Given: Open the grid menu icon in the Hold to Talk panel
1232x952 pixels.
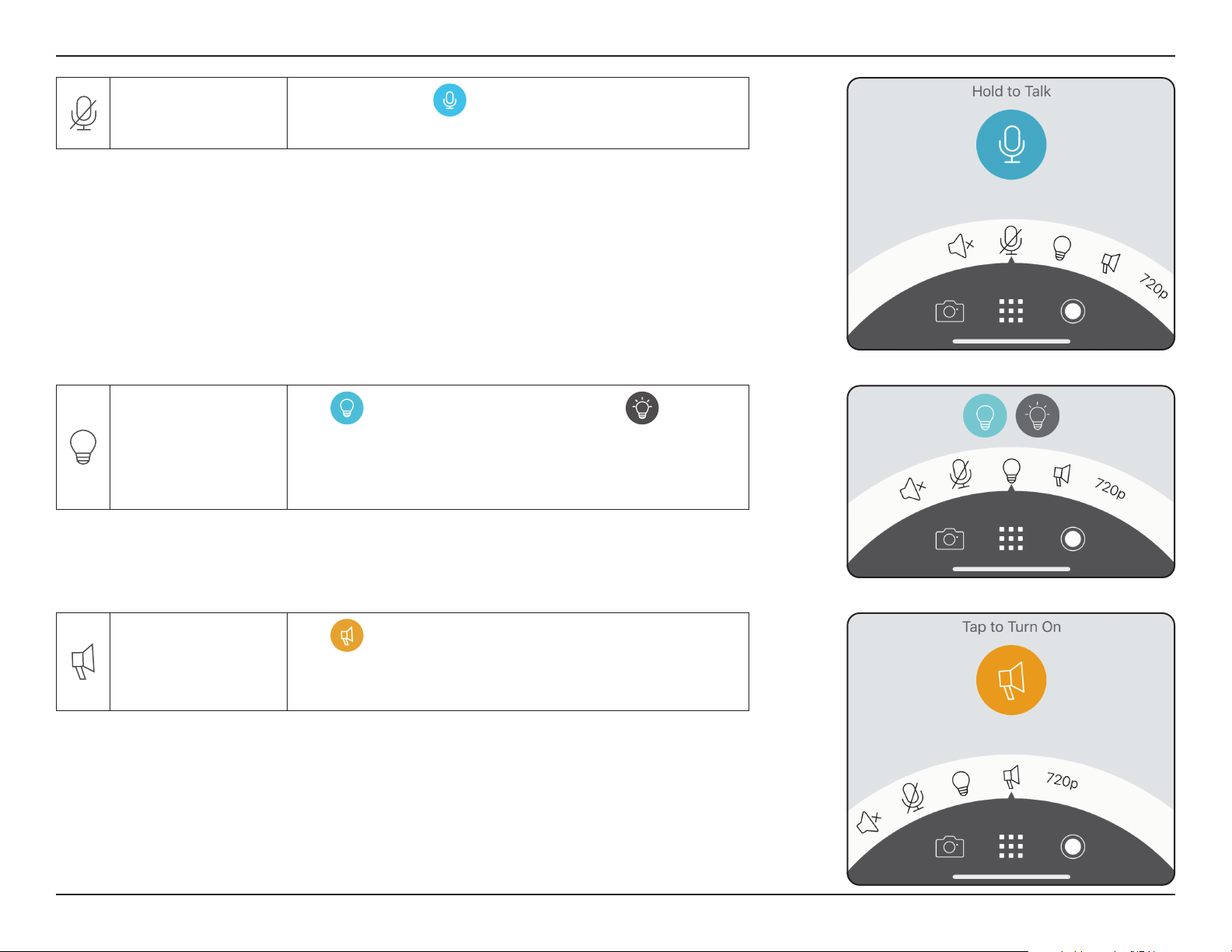Looking at the screenshot, I should tap(1010, 311).
